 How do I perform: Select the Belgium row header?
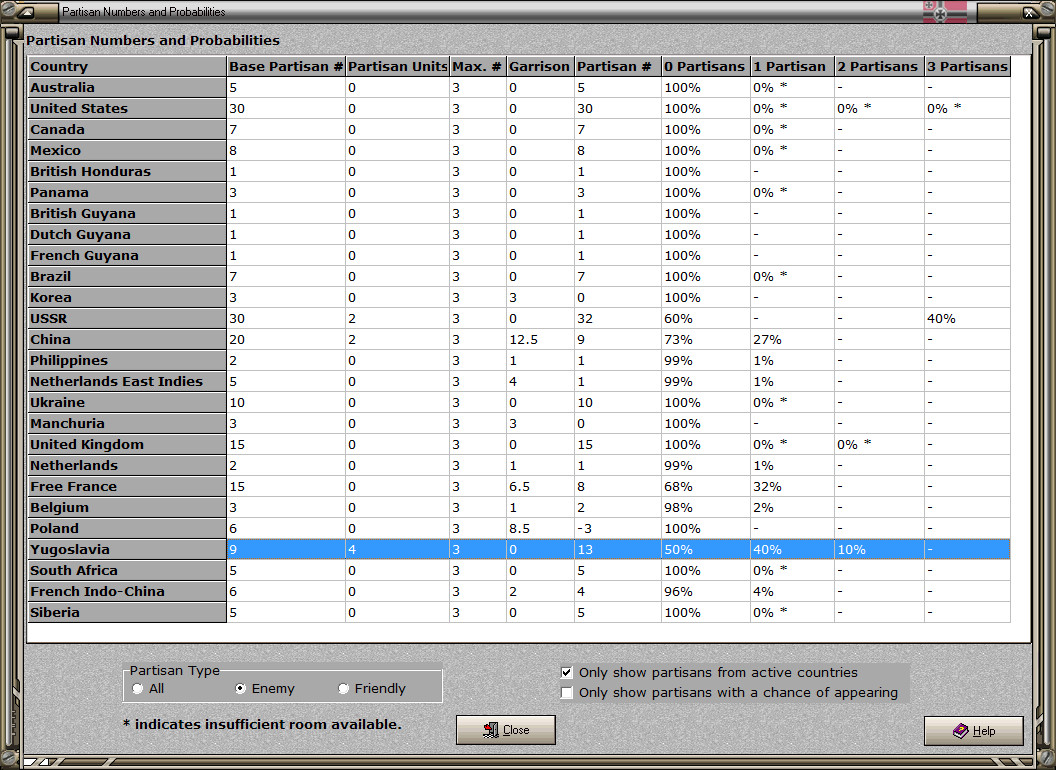tap(127, 507)
